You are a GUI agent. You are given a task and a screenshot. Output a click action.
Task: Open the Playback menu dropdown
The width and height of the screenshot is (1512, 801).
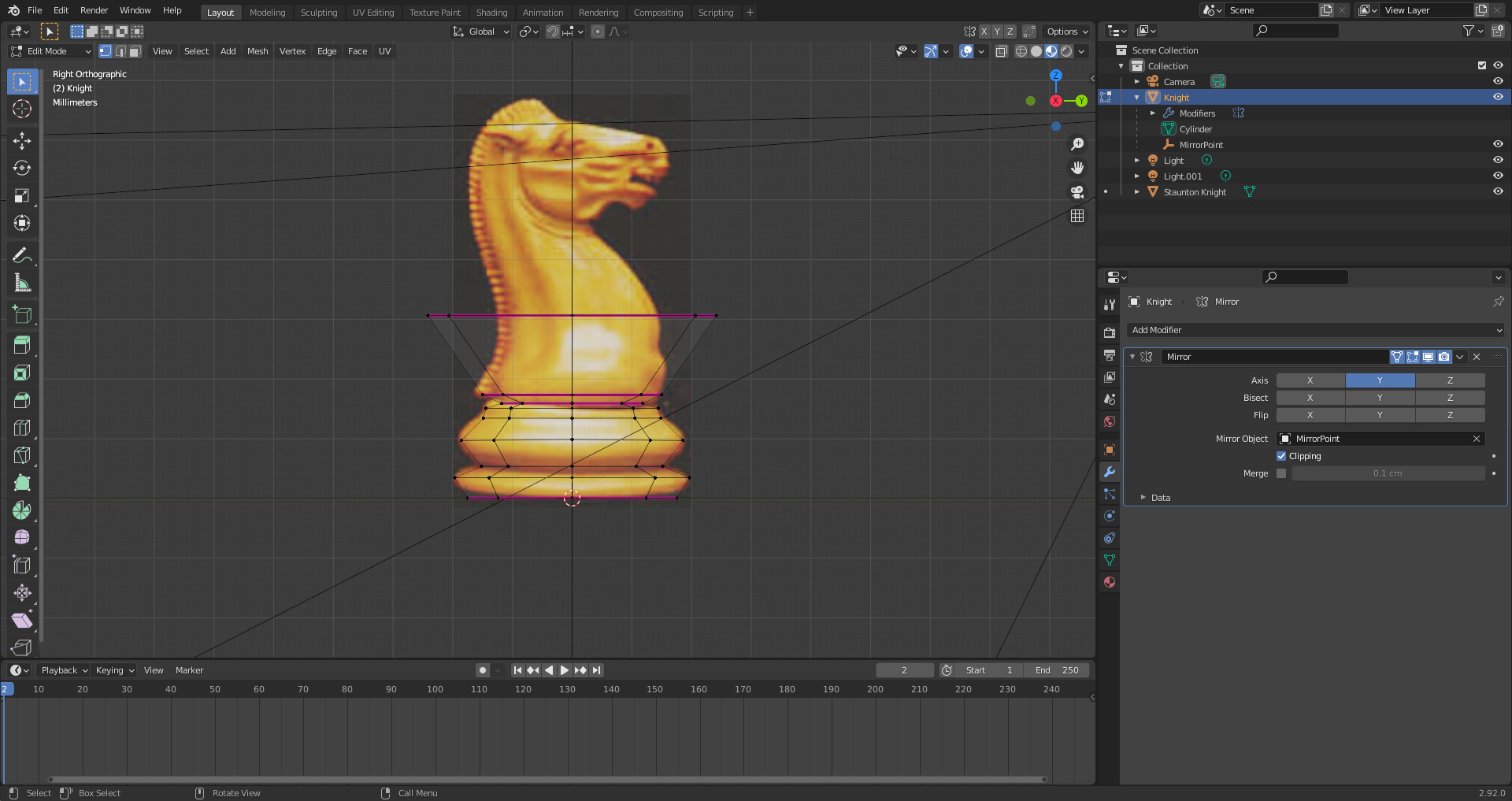(64, 670)
